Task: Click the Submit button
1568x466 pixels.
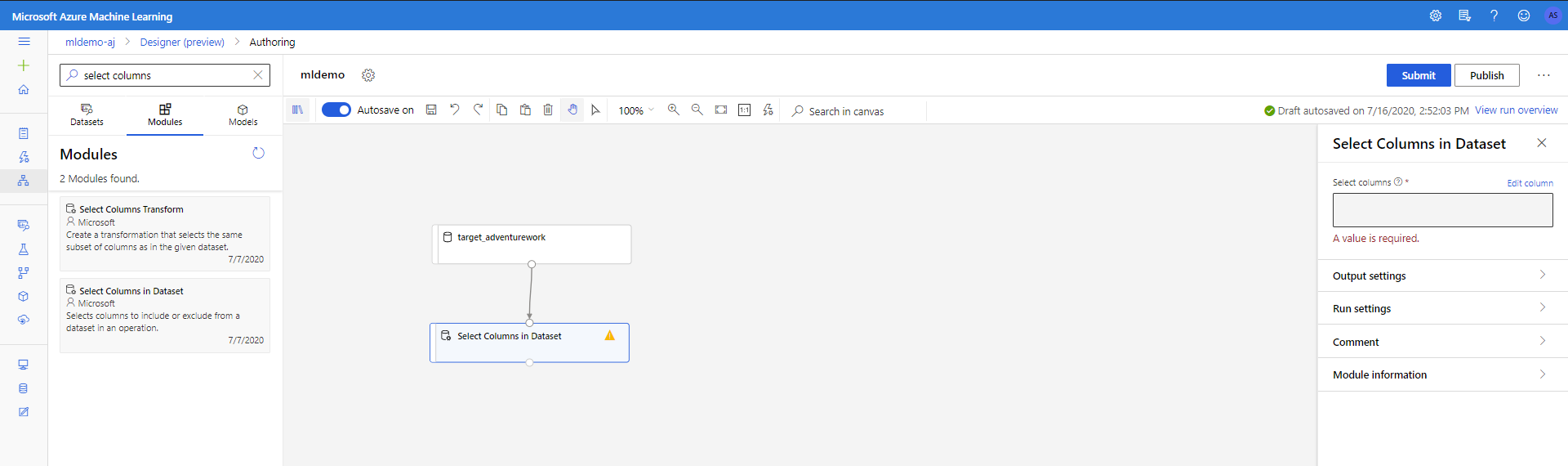Action: click(1418, 75)
